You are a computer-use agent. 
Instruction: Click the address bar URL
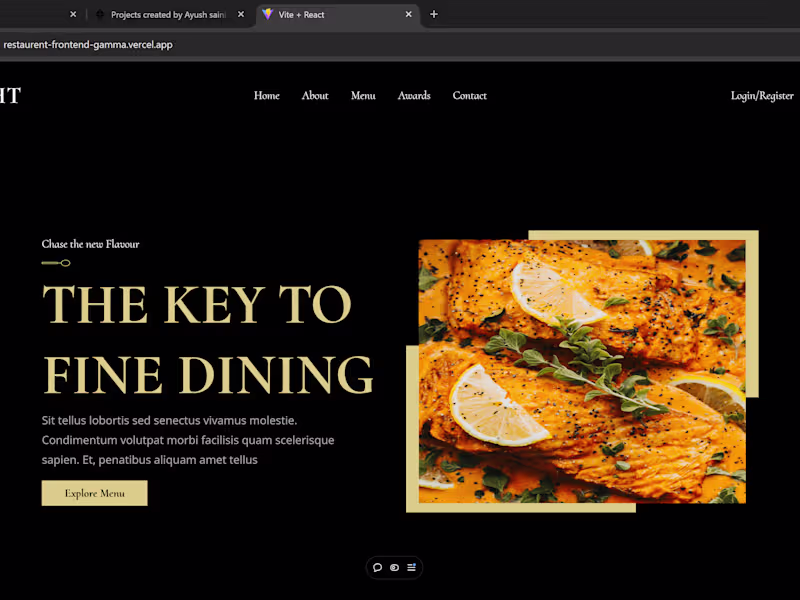(x=88, y=45)
